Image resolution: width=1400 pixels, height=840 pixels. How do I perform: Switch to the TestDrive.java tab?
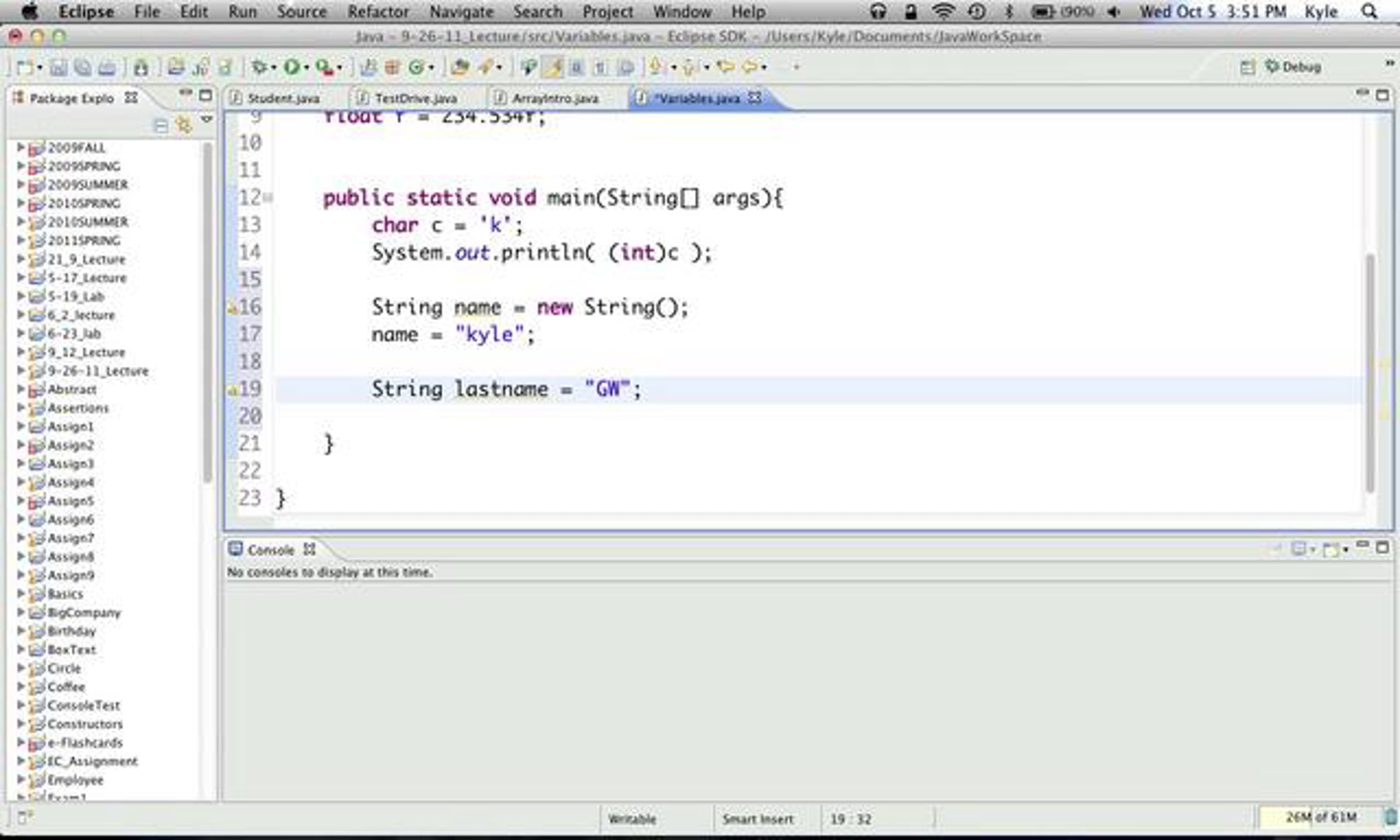[x=415, y=99]
